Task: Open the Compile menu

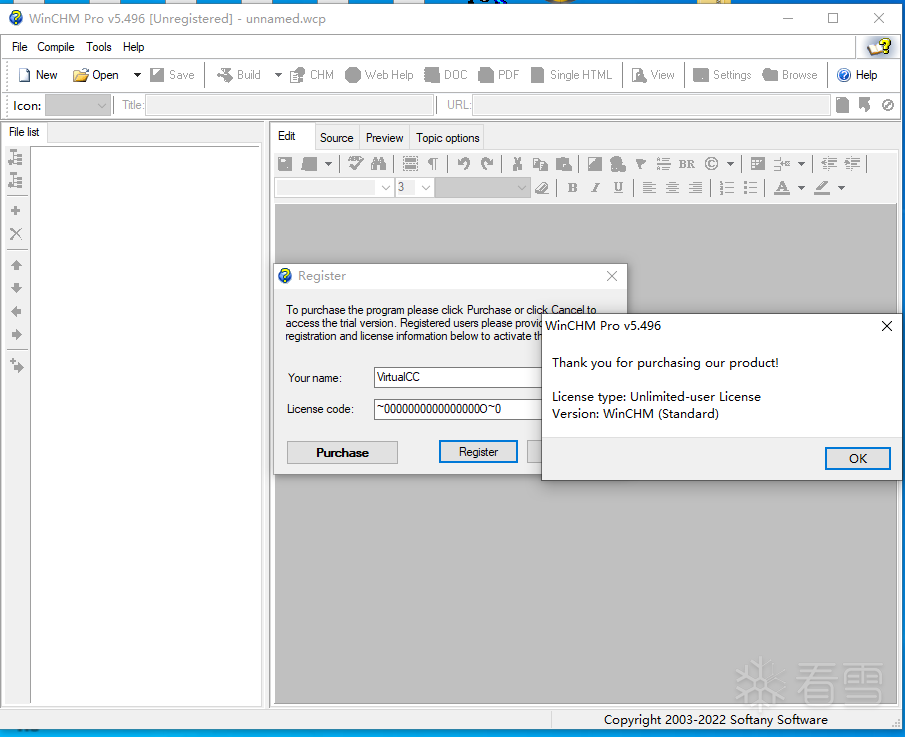Action: click(x=56, y=47)
